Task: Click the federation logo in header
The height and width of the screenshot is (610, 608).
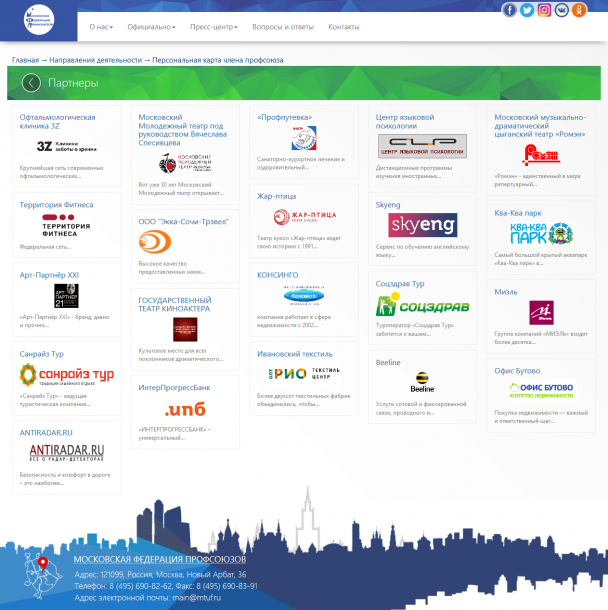Action: pos(39,20)
